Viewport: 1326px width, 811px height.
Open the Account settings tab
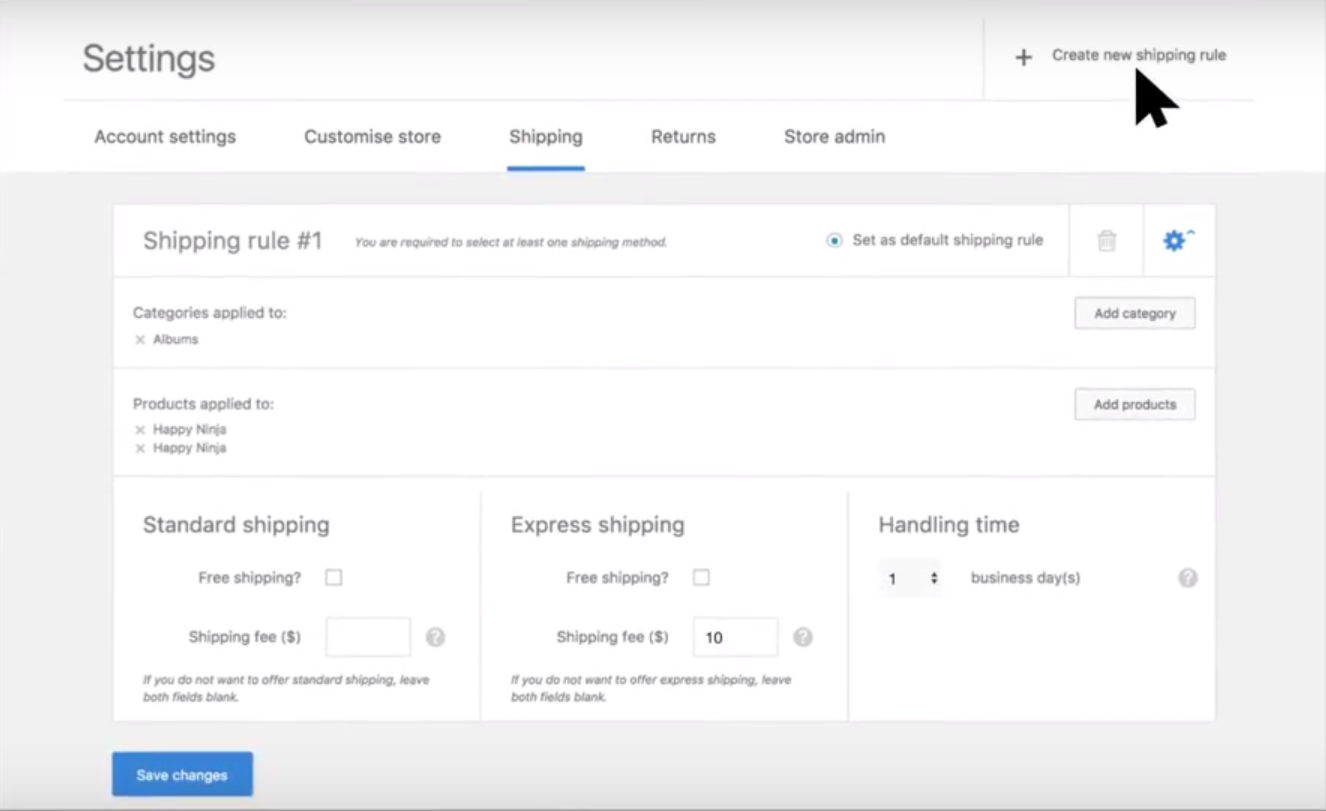pos(165,137)
